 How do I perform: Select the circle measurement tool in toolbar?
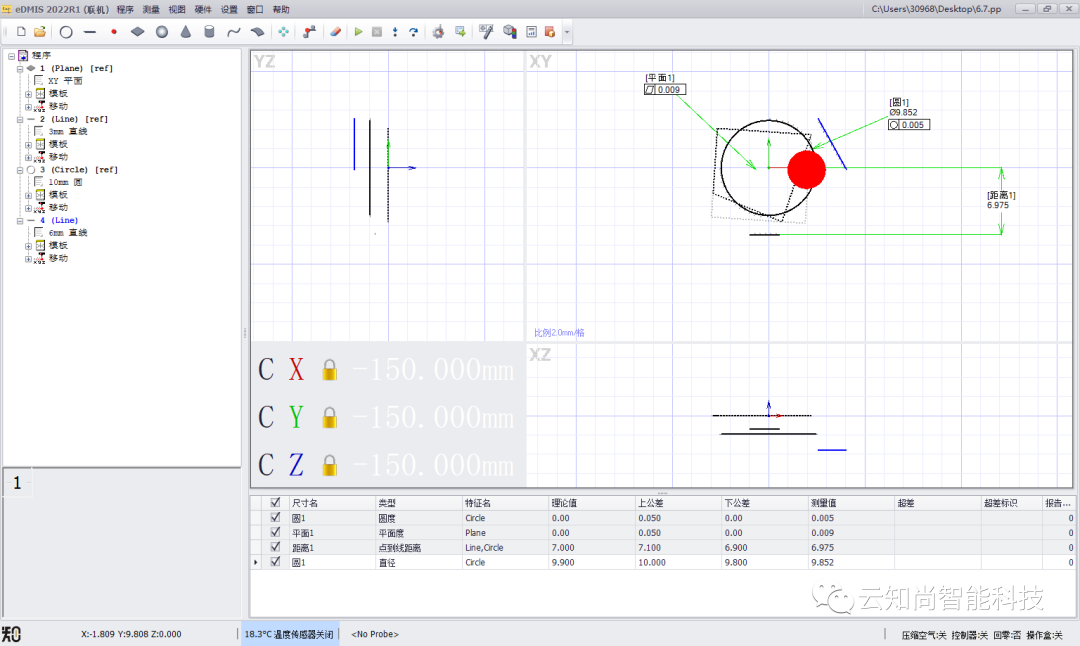(x=66, y=32)
